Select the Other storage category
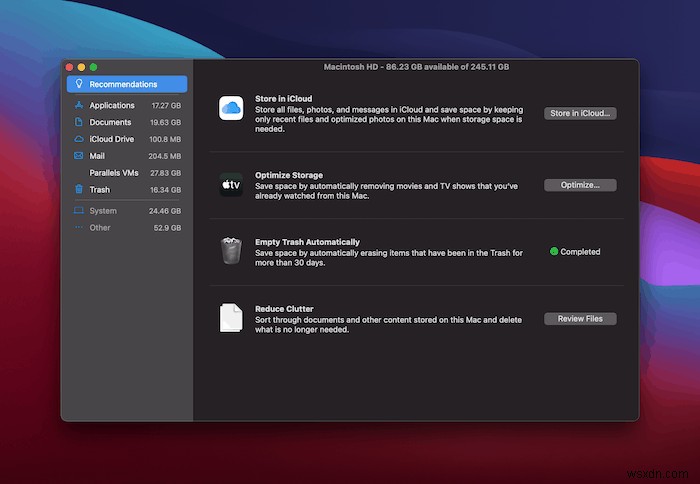 point(127,228)
